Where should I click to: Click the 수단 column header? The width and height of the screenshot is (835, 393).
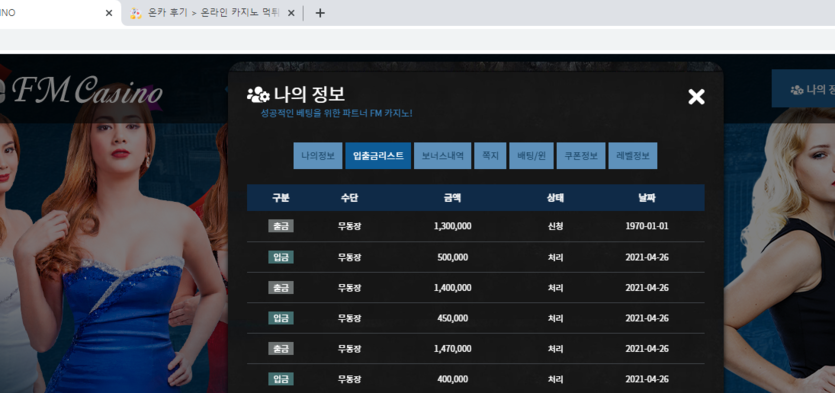click(x=349, y=198)
